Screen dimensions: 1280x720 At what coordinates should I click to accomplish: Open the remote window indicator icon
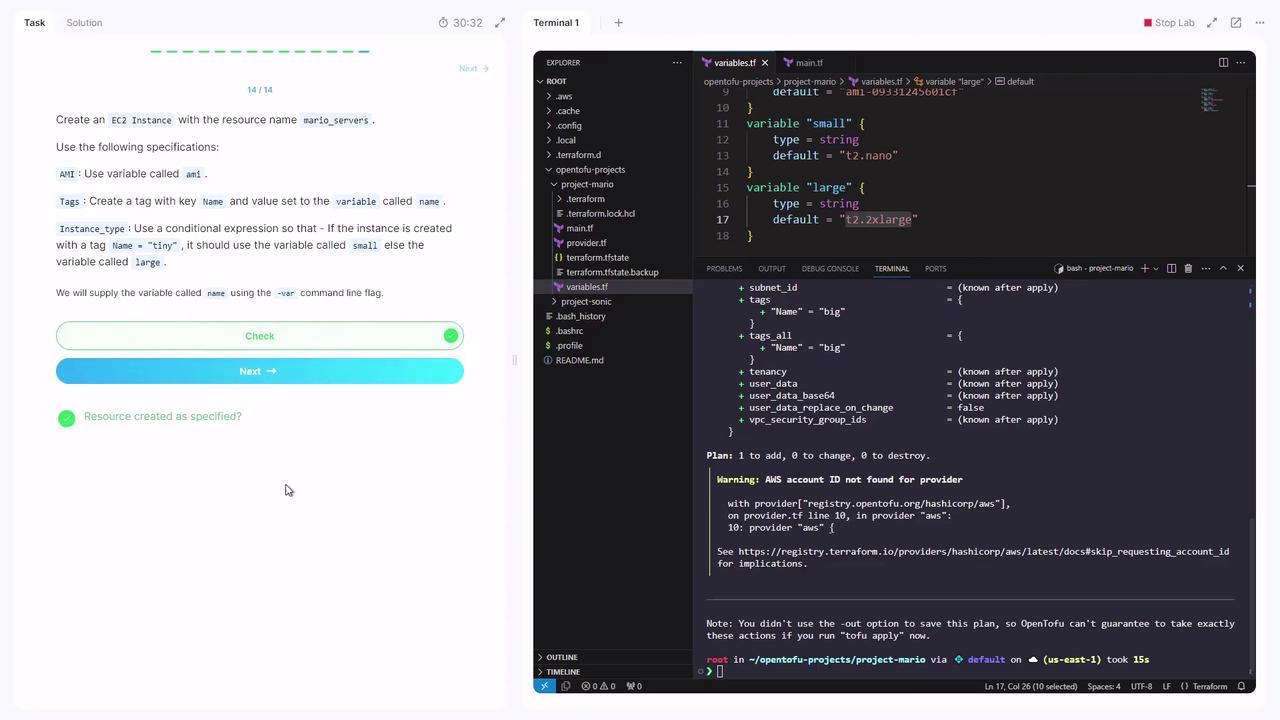[x=544, y=686]
